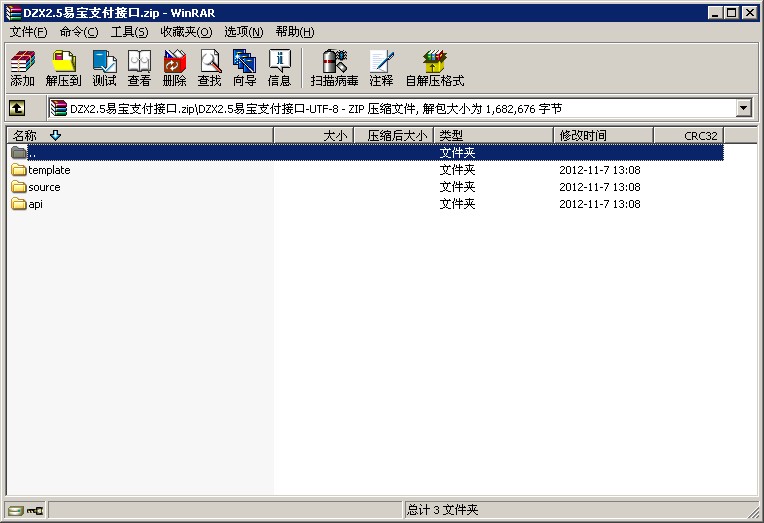The width and height of the screenshot is (764, 523).
Task: Click the 解压到 (Extract To) icon
Action: coord(63,68)
